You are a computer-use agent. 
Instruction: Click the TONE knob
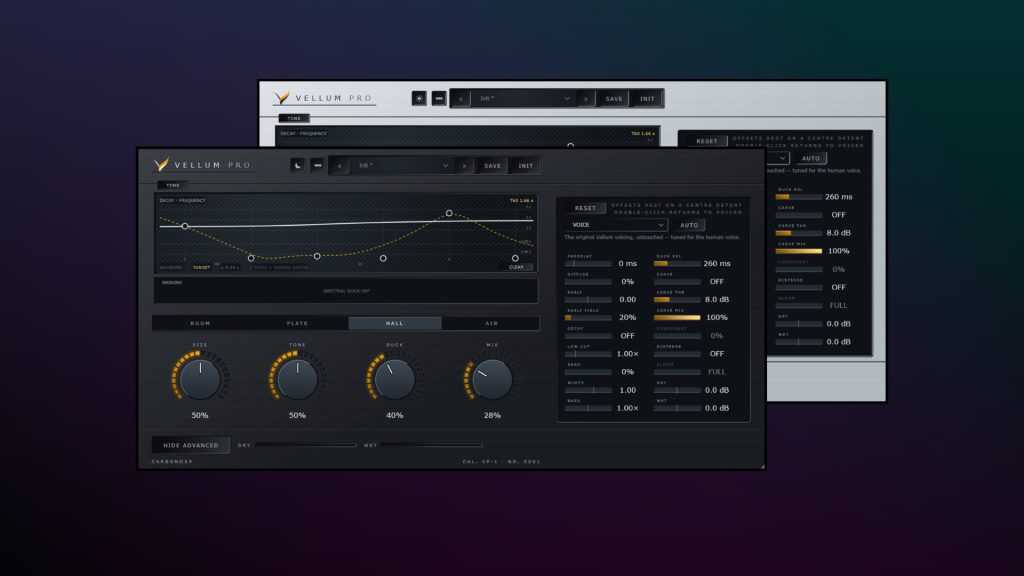click(297, 379)
